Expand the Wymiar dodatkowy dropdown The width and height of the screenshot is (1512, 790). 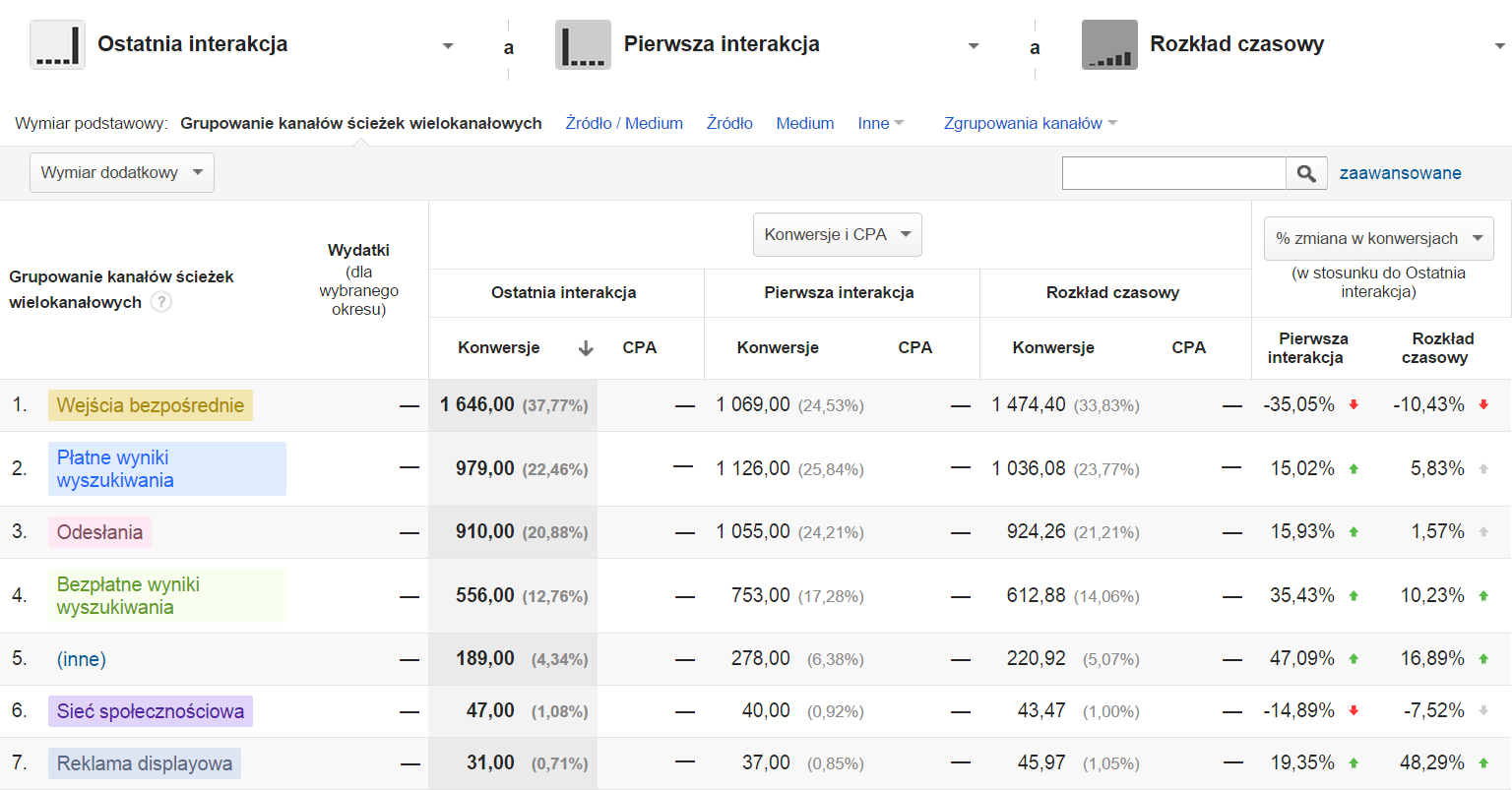pos(122,173)
